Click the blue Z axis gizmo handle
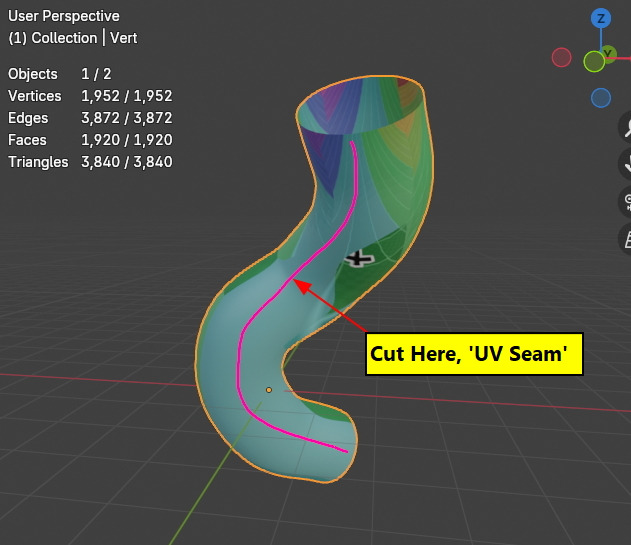The height and width of the screenshot is (545, 631). [601, 19]
